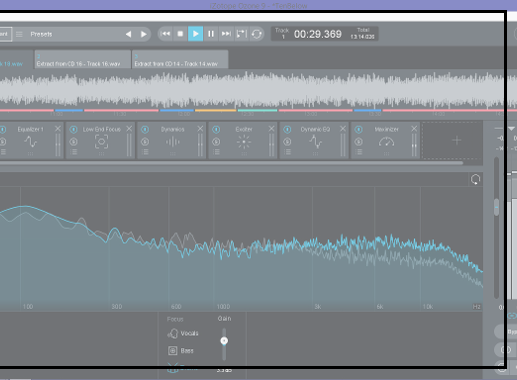This screenshot has height=380, width=517.
Task: Select Vocals focus mode
Action: [x=183, y=333]
